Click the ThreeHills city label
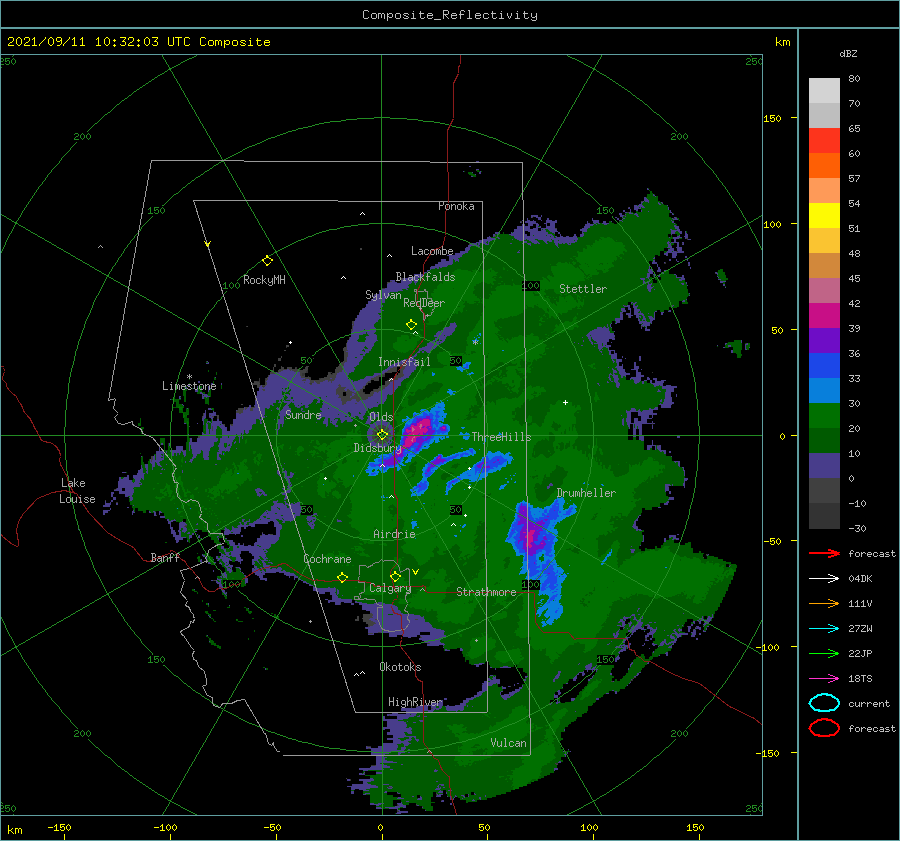 pos(501,437)
